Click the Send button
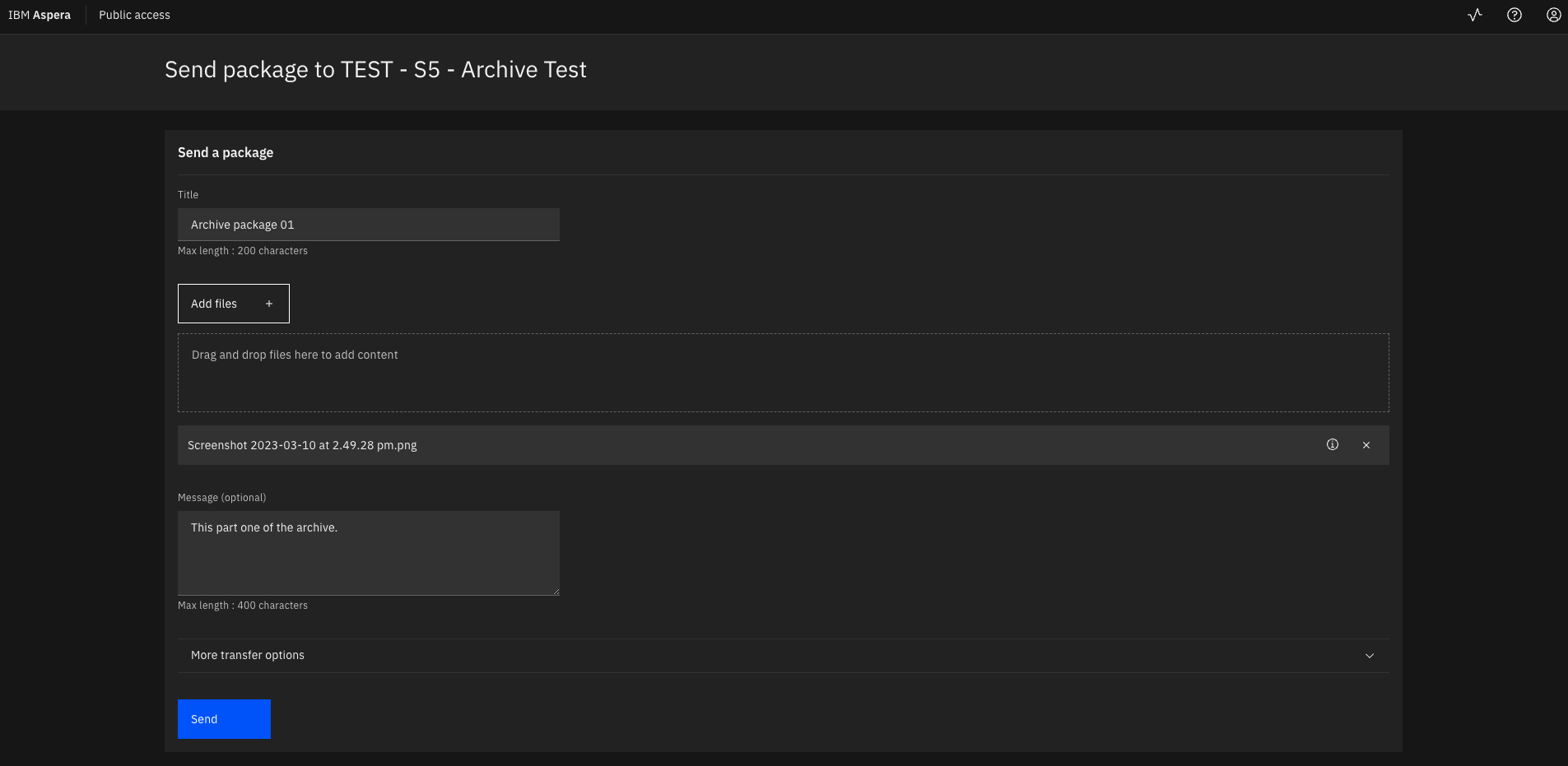The width and height of the screenshot is (1568, 766). [224, 719]
